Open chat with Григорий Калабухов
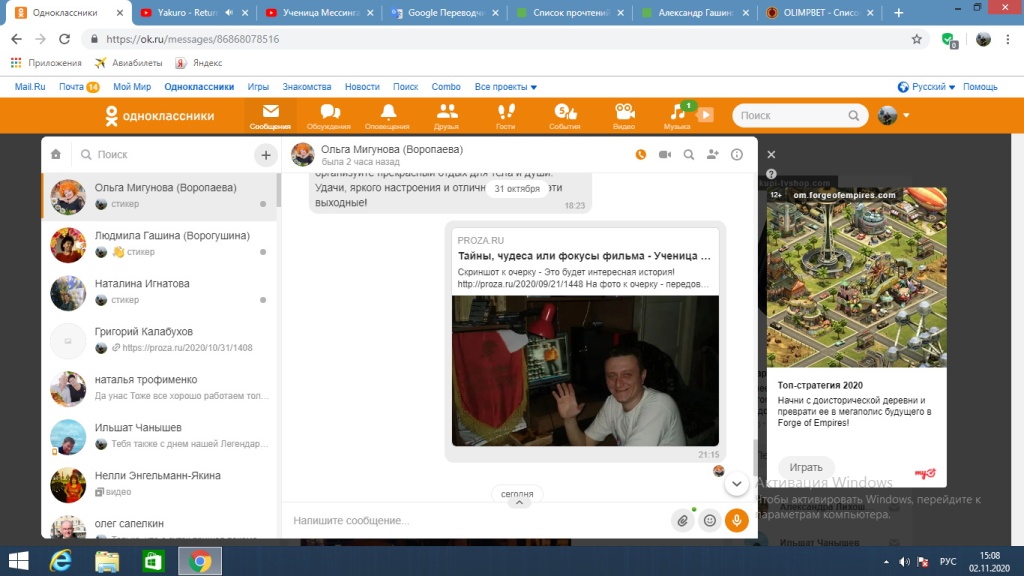1024x576 pixels. pyautogui.click(x=159, y=340)
